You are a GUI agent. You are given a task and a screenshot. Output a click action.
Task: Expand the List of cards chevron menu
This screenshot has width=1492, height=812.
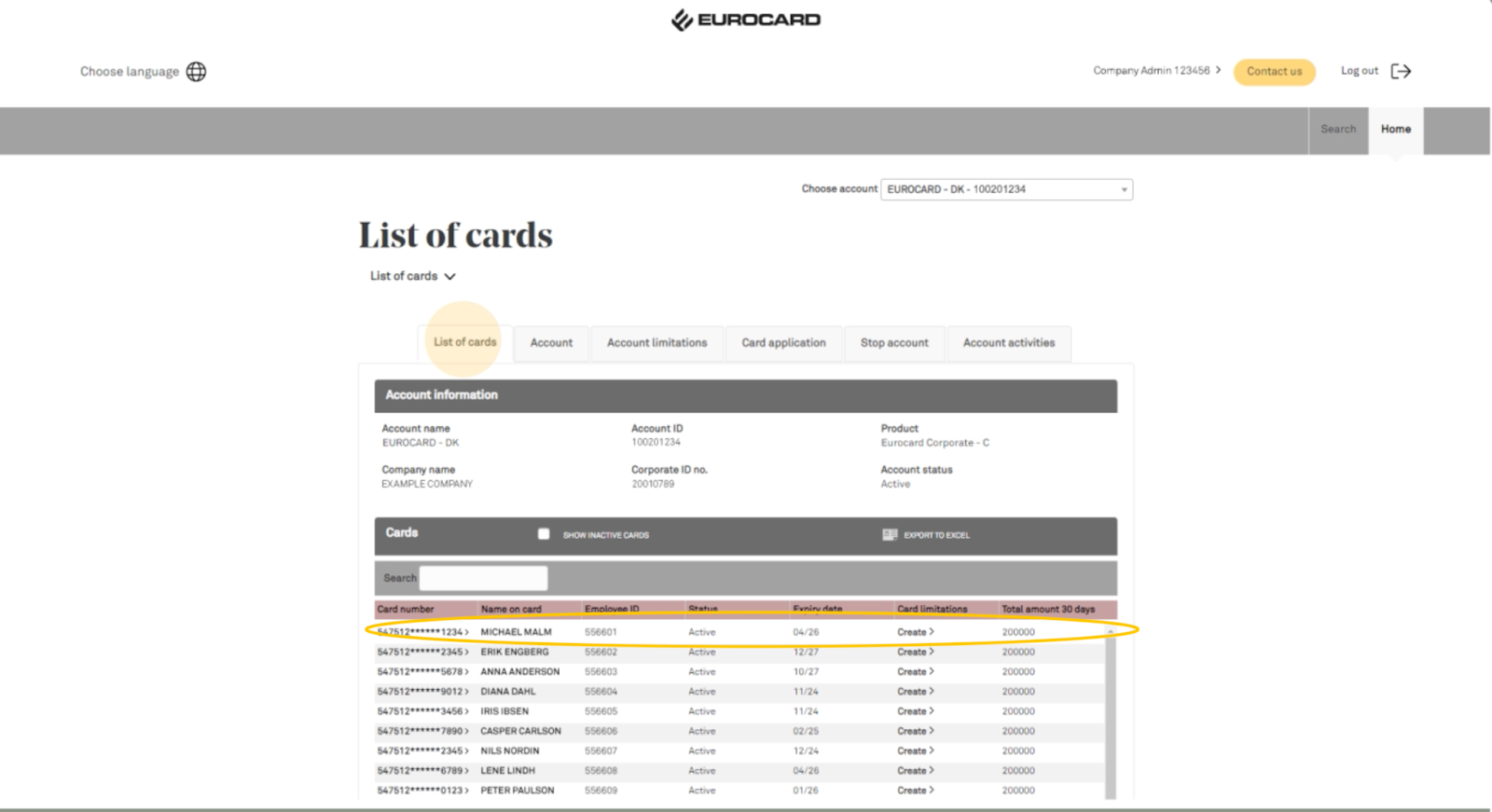[x=450, y=277]
